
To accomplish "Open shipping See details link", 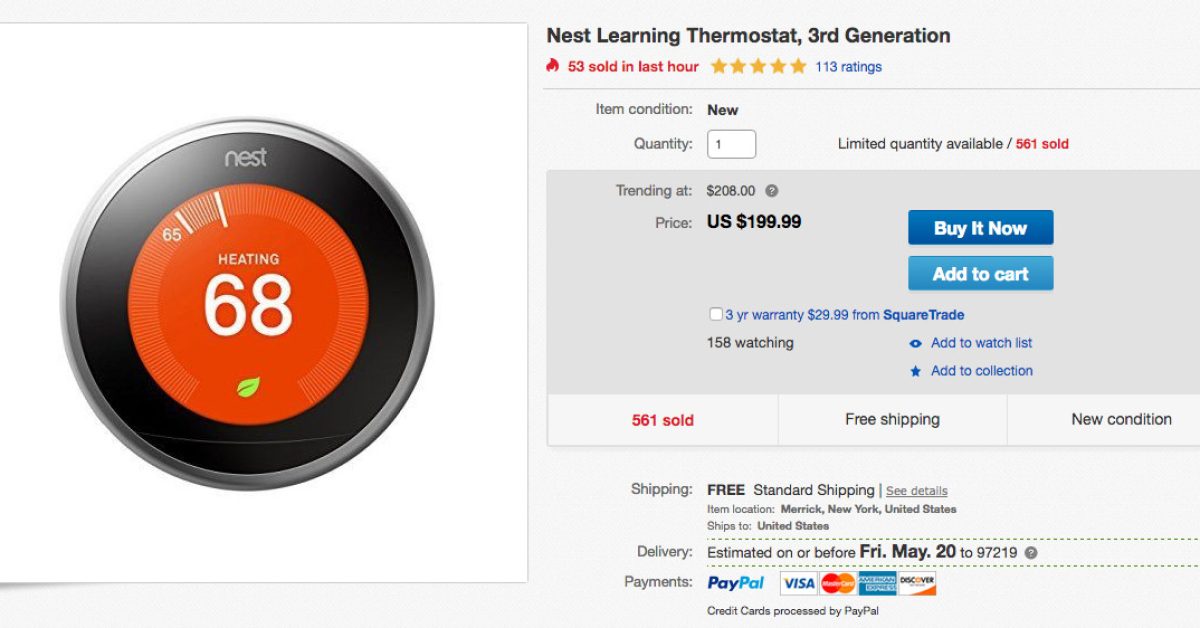I will coord(916,491).
